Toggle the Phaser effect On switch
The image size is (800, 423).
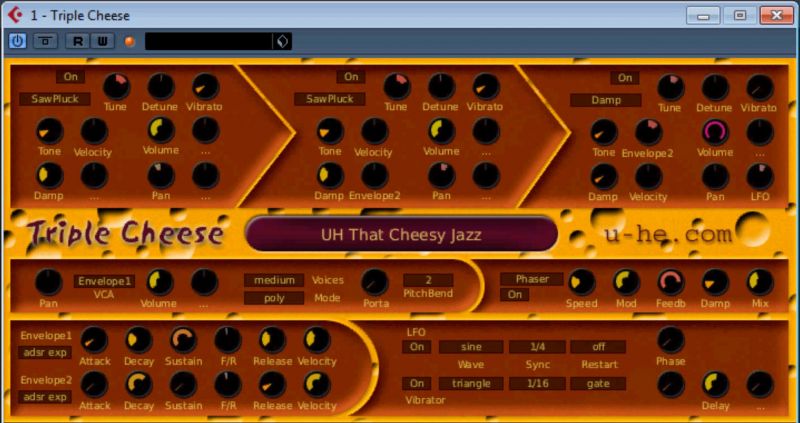pos(514,294)
